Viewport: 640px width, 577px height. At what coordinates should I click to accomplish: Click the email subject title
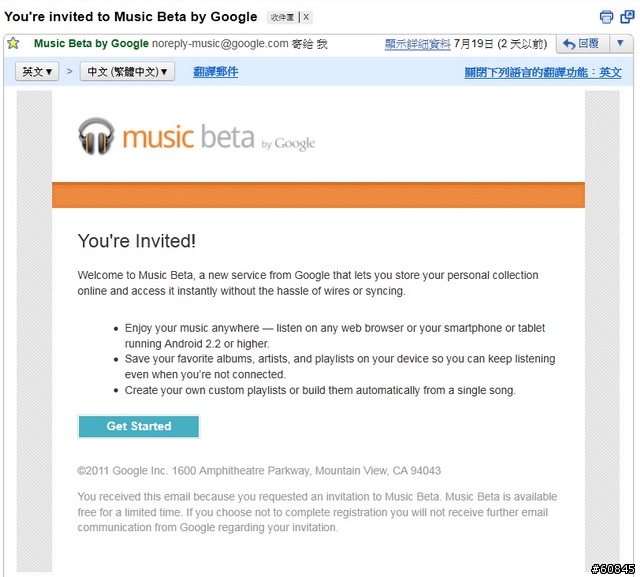[x=131, y=17]
